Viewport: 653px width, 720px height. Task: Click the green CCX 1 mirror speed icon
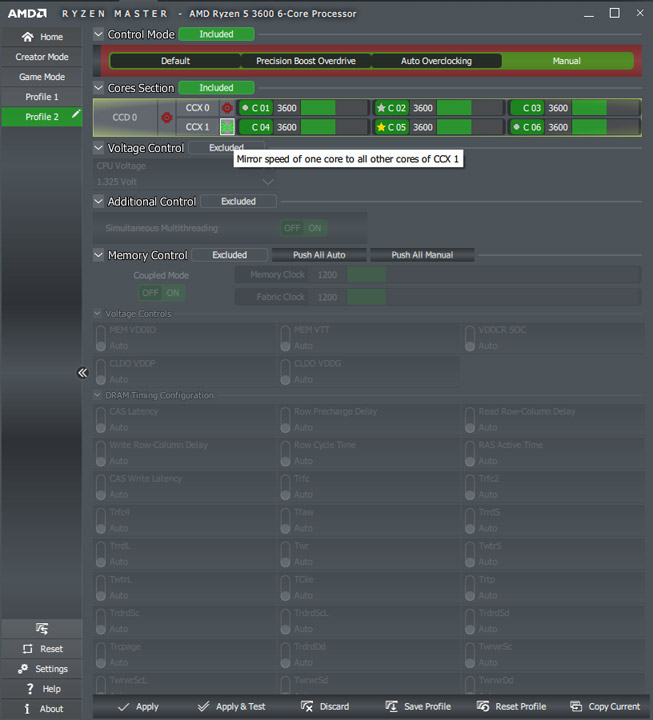[227, 127]
